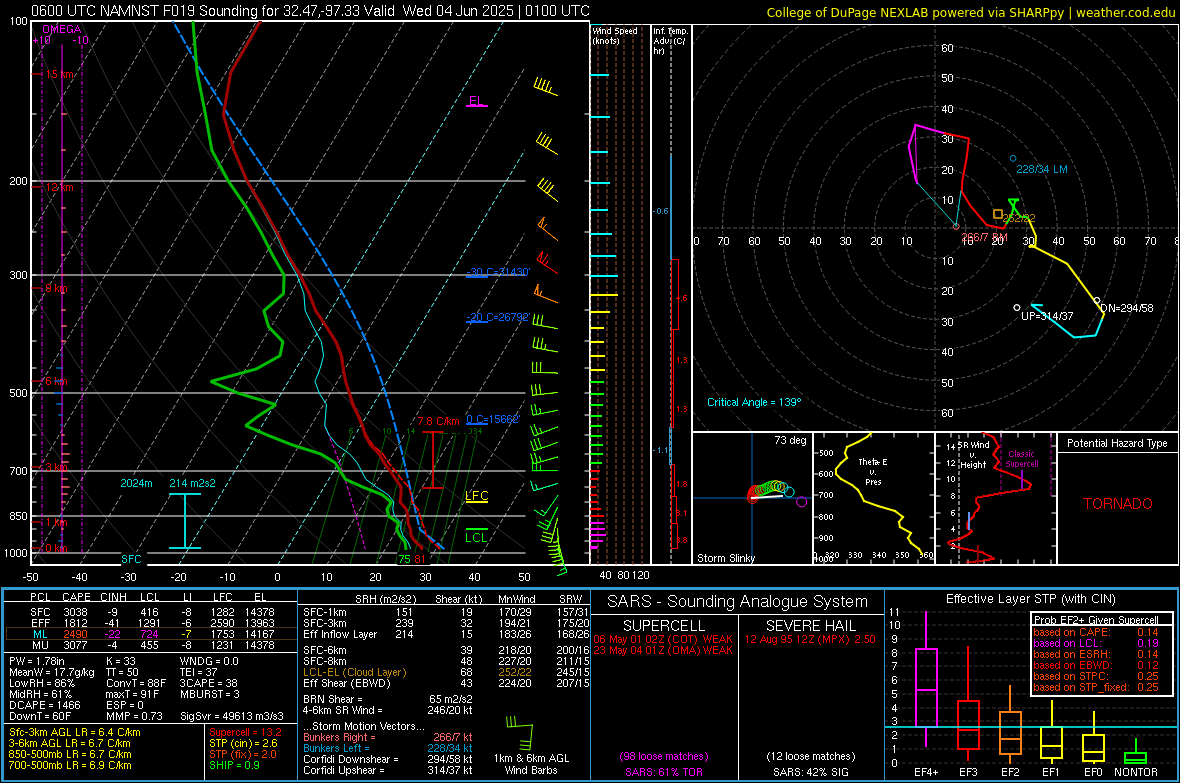Click the '73 deg' slinky tilt value
Screen dimensions: 1180x783
pos(790,440)
